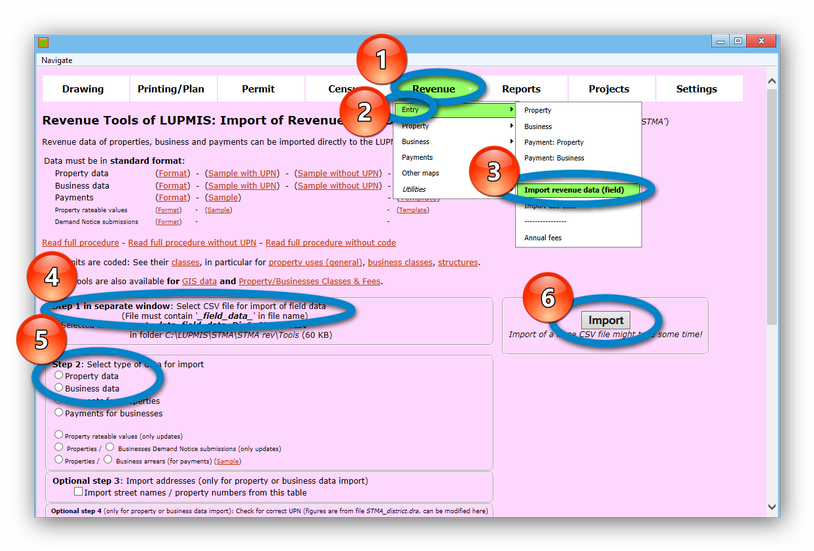Select Business data radio button
The height and width of the screenshot is (551, 814).
click(59, 387)
